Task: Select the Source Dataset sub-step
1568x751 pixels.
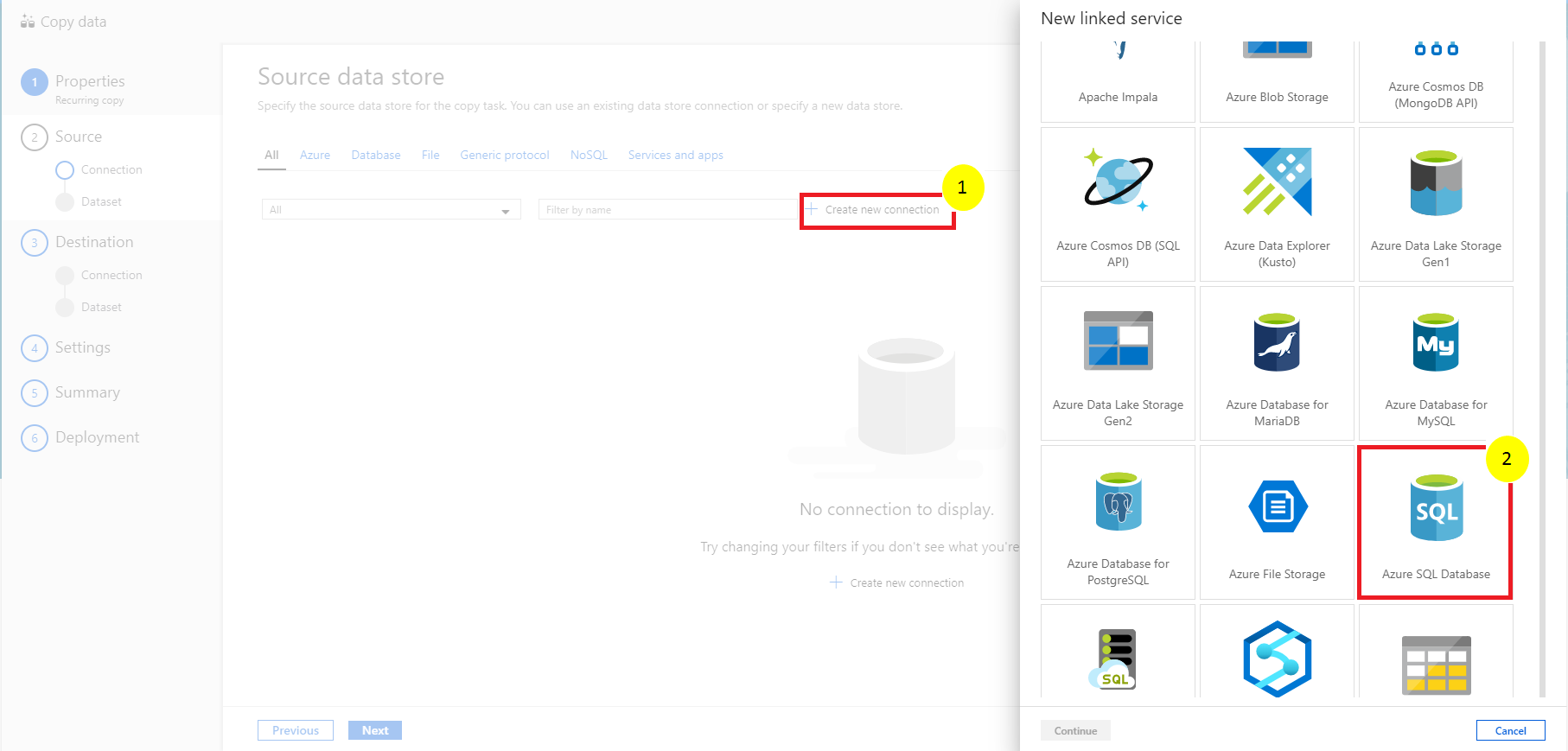Action: point(88,201)
